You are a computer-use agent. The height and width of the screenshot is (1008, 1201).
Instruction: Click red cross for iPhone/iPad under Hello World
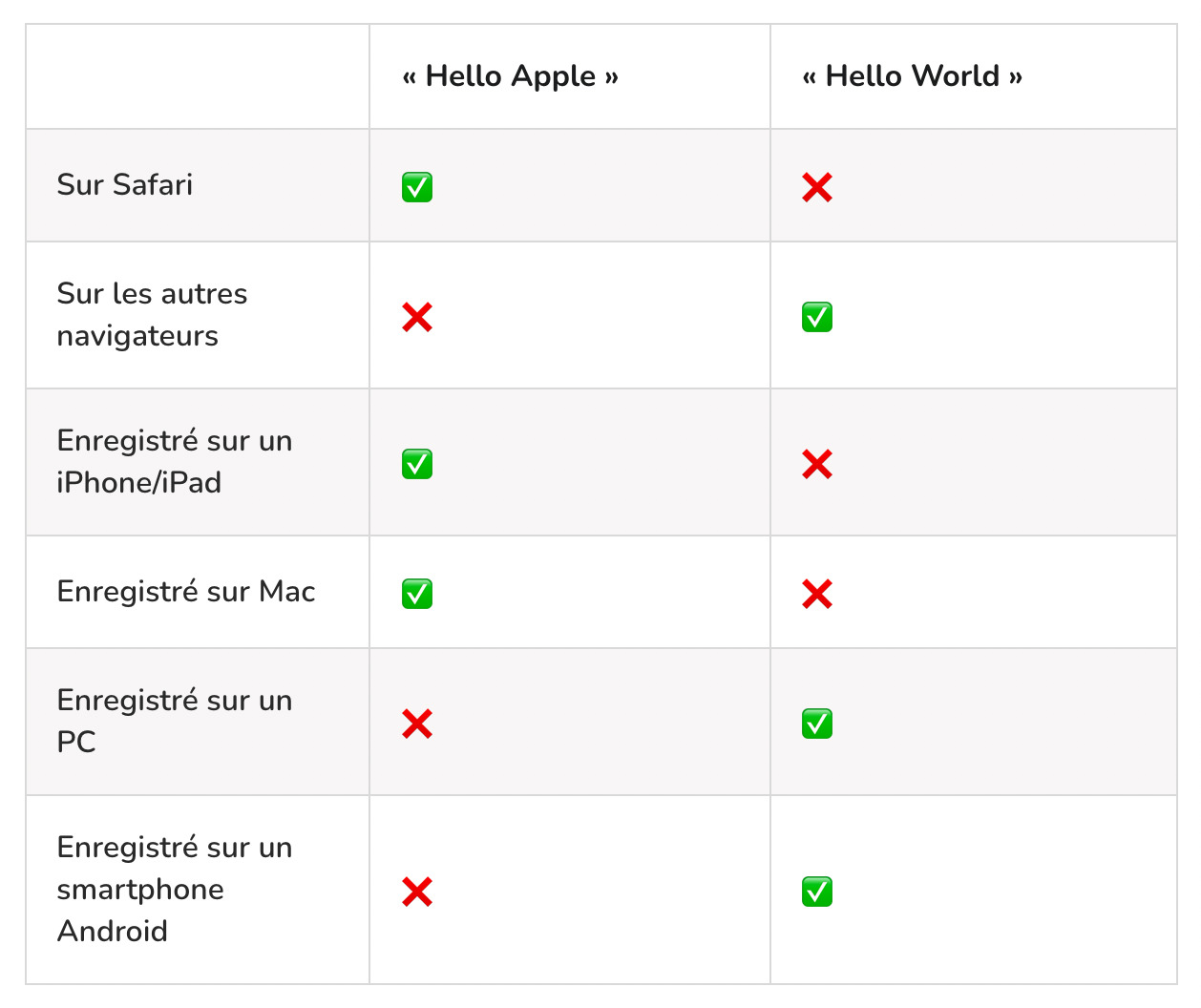click(x=817, y=464)
